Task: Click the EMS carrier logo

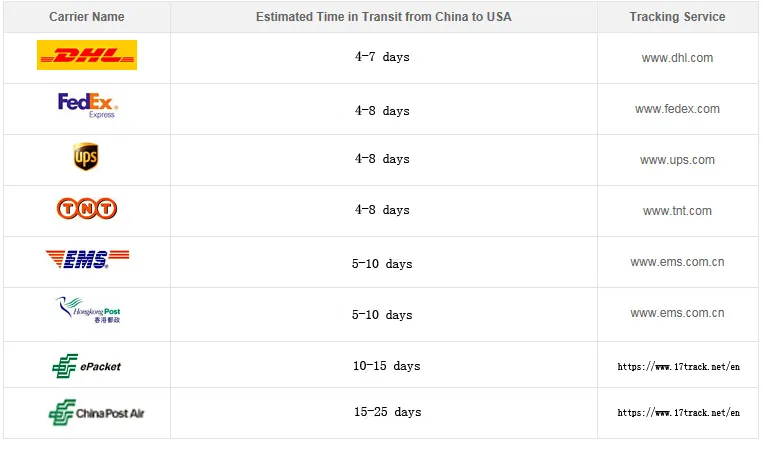Action: tap(87, 259)
